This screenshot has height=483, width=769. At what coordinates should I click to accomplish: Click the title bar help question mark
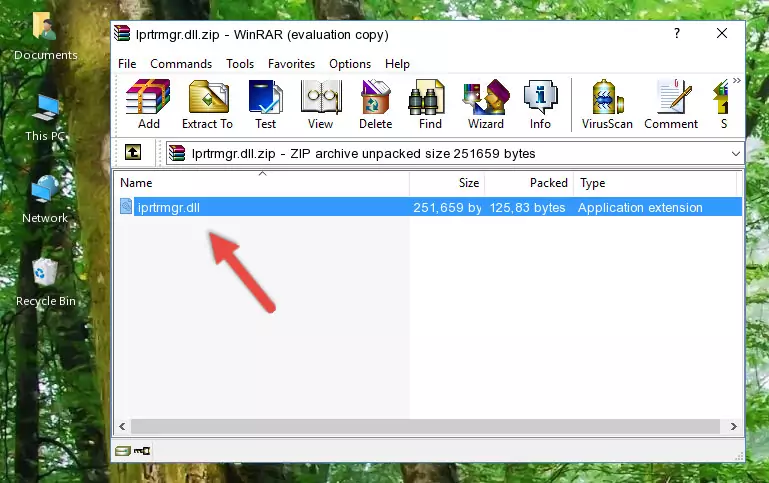[x=677, y=33]
